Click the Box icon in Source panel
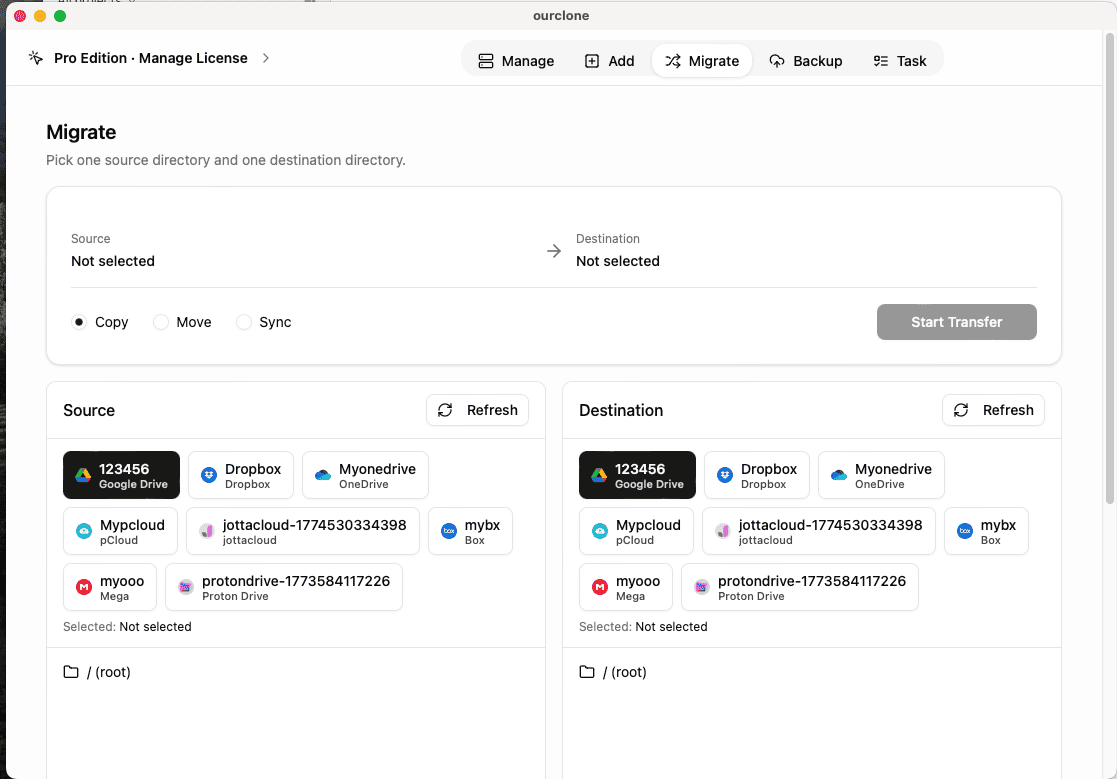 pos(449,531)
